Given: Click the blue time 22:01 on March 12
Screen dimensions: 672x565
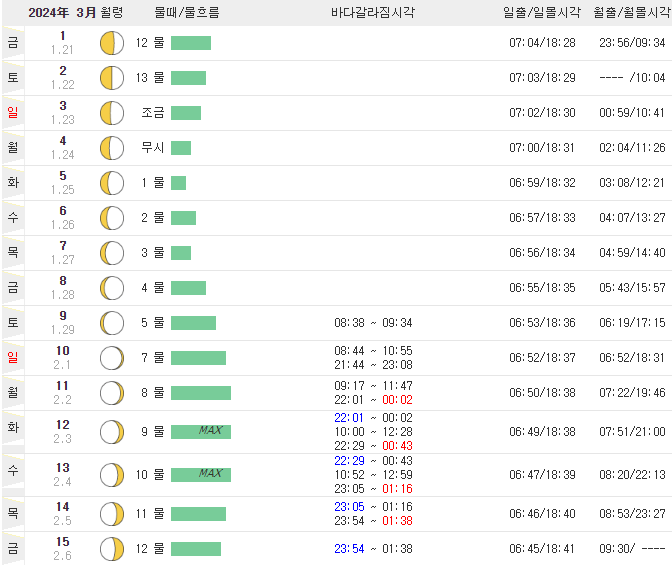Looking at the screenshot, I should point(349,418).
